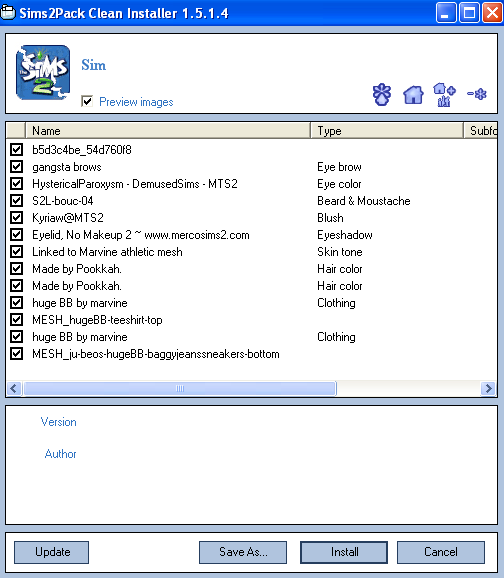Maximize the Clean Installer window
Viewport: 504px width, 578px height.
(469, 13)
